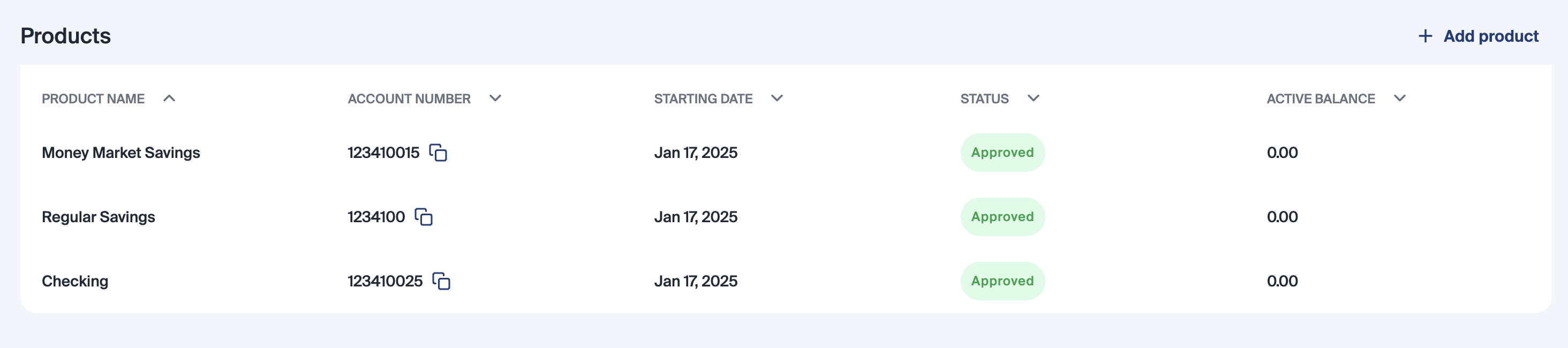Sort by Account Number chevron
Viewport: 1568px width, 348px height.
495,99
